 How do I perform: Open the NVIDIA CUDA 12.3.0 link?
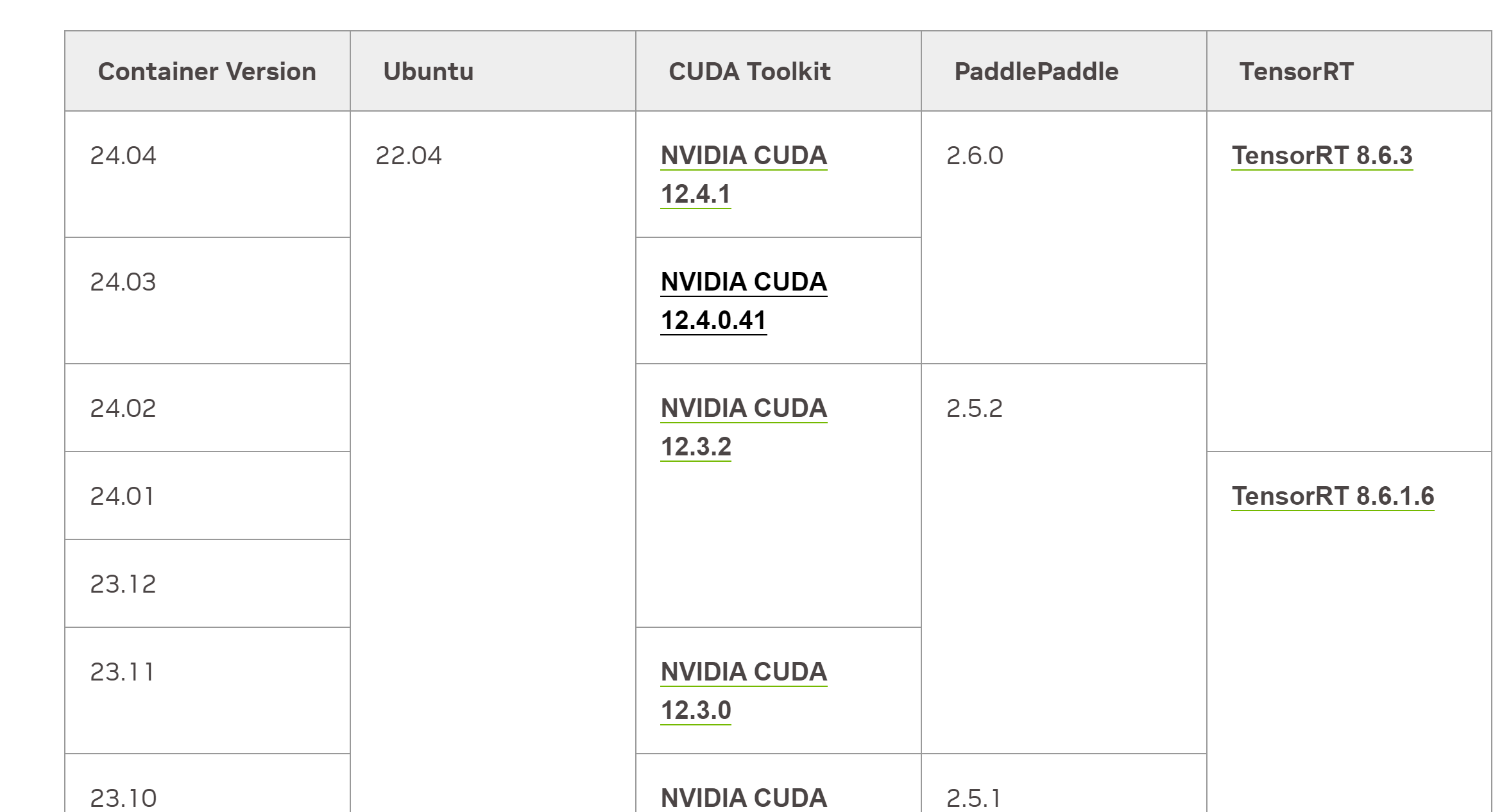[x=744, y=691]
